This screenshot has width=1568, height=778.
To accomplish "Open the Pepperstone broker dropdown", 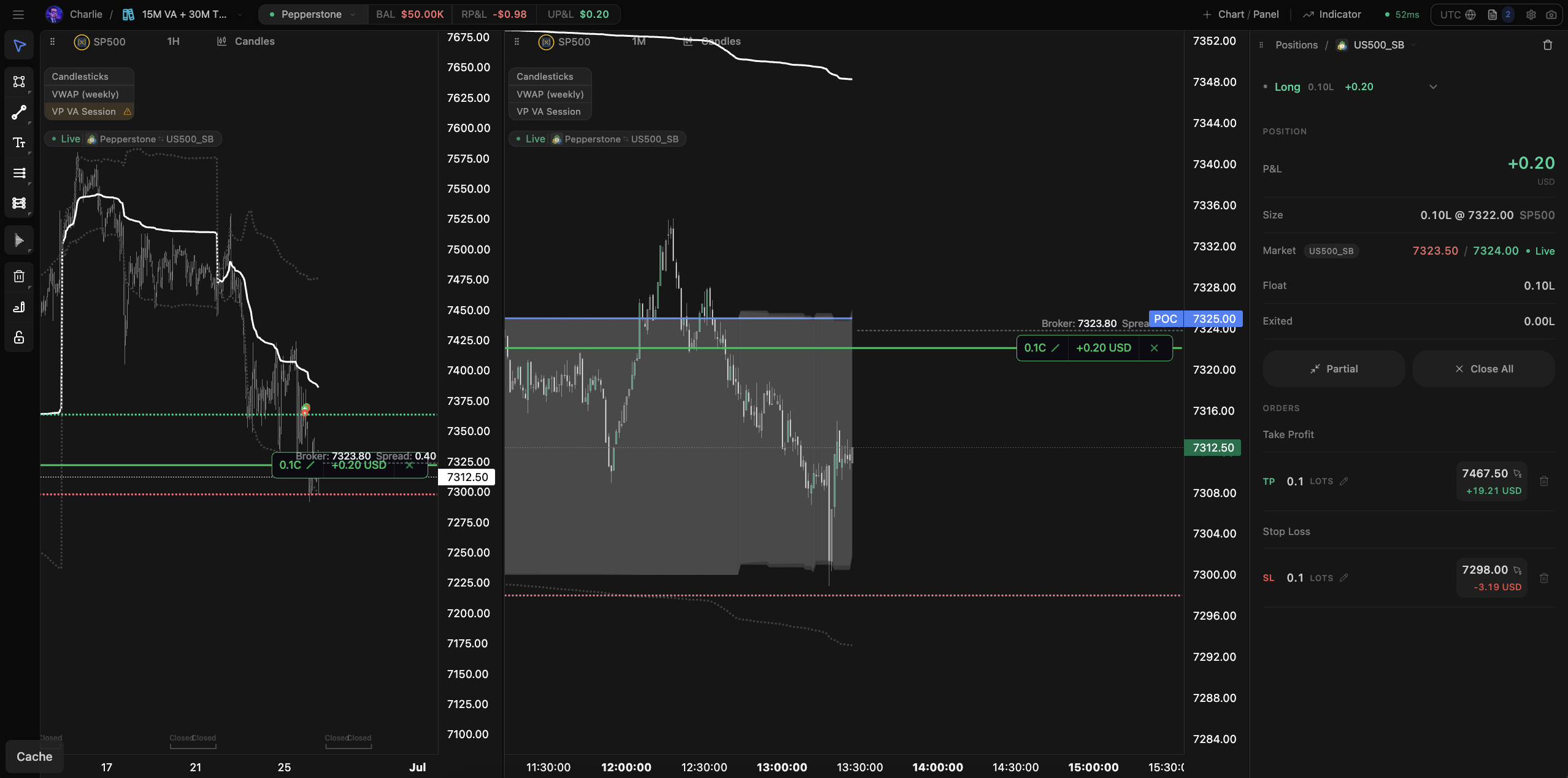I will (x=313, y=14).
